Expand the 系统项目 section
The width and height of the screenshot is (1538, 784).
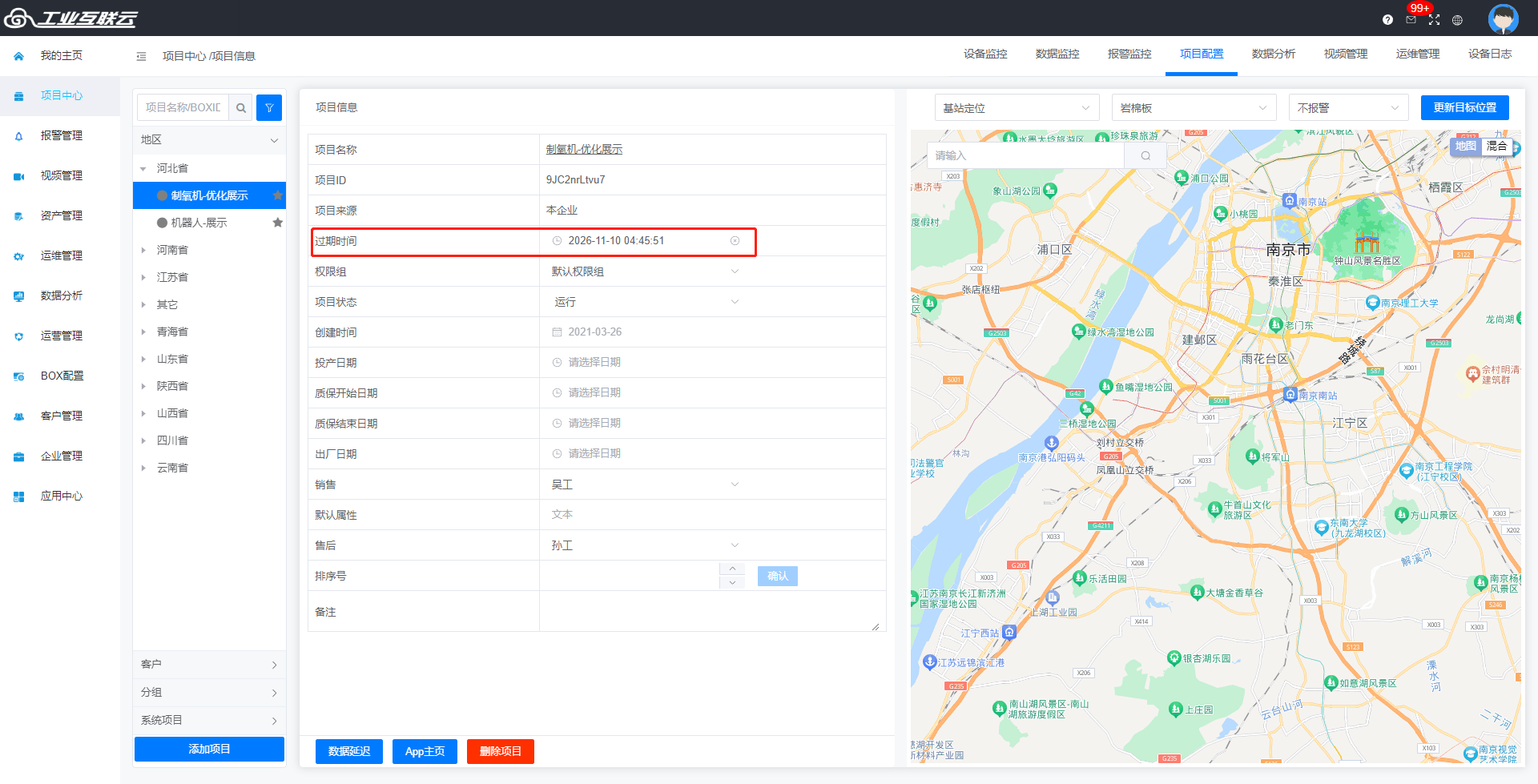tap(209, 721)
